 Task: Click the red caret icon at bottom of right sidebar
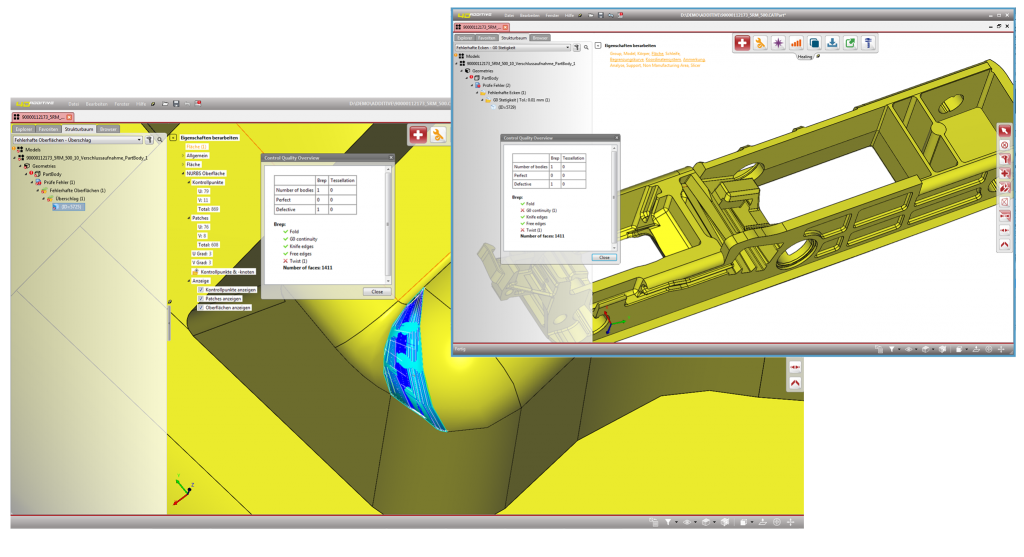[x=1004, y=245]
